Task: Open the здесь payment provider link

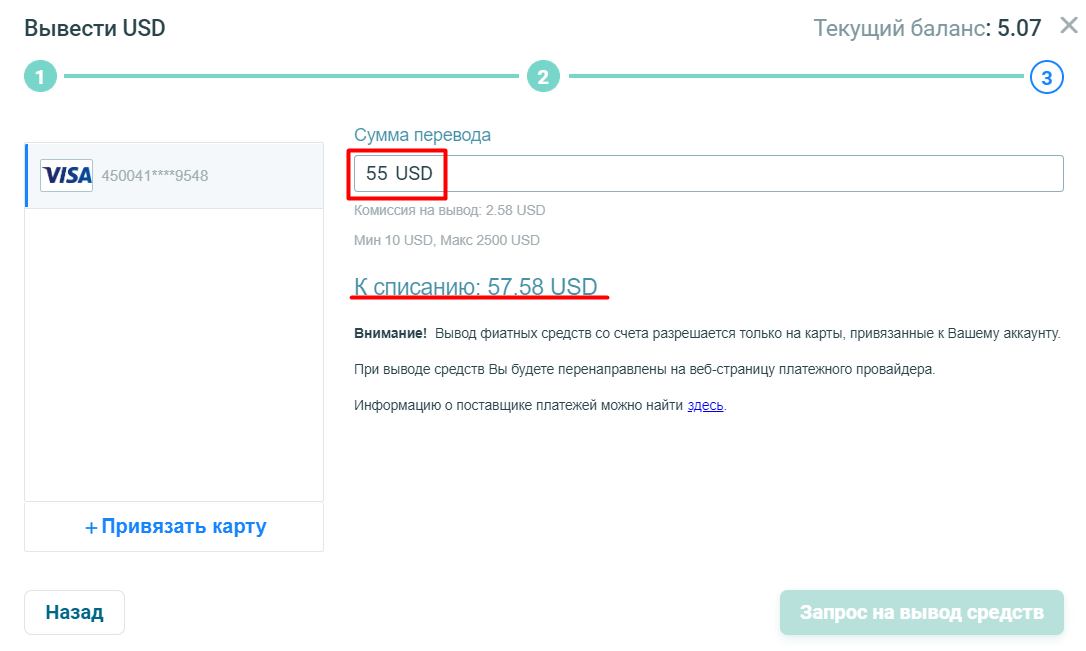Action: pyautogui.click(x=705, y=405)
